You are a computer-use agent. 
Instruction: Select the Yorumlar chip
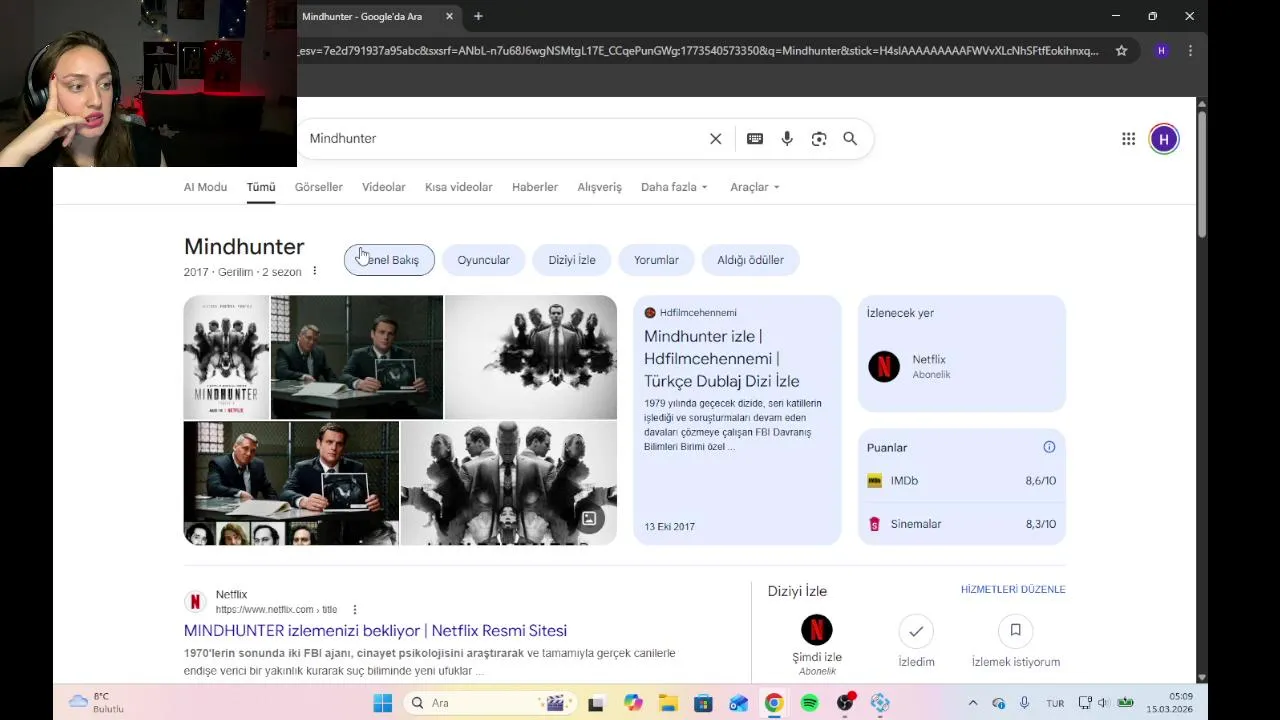(656, 260)
